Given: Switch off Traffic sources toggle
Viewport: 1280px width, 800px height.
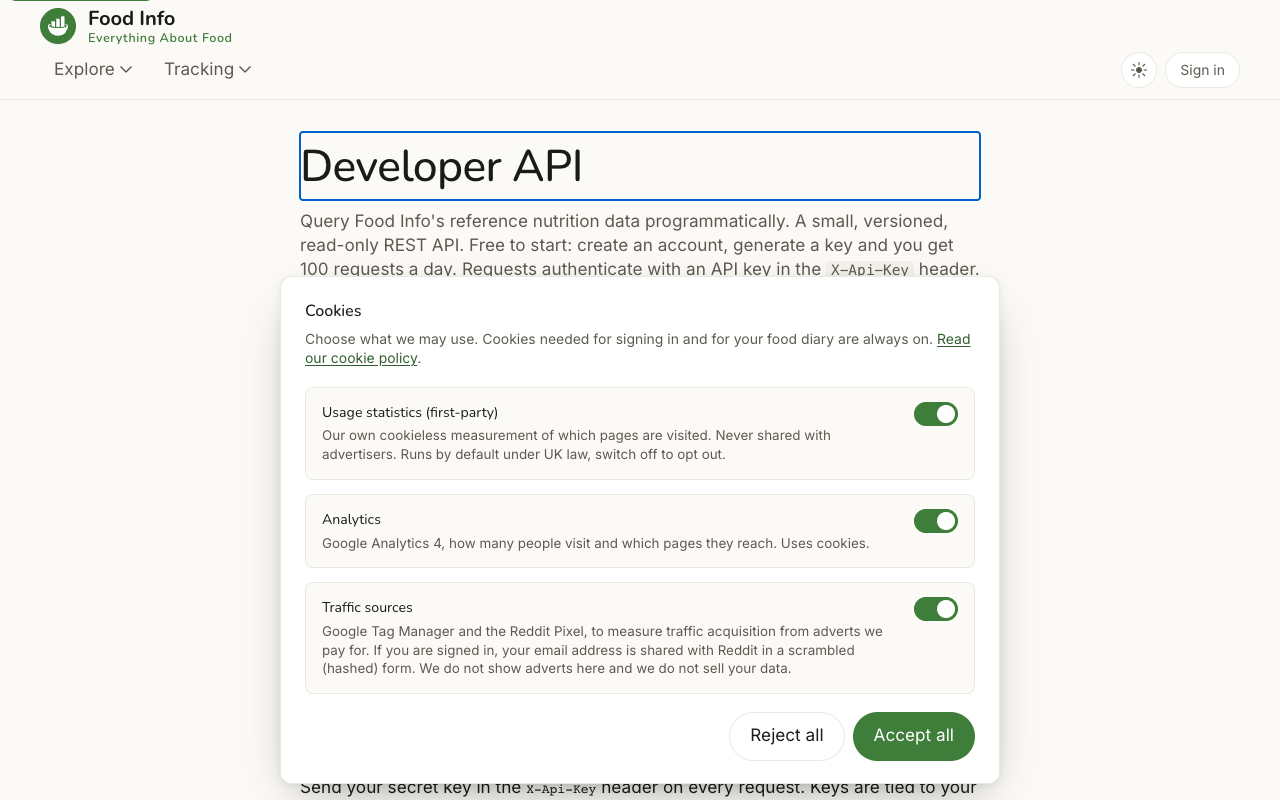Looking at the screenshot, I should [x=936, y=609].
